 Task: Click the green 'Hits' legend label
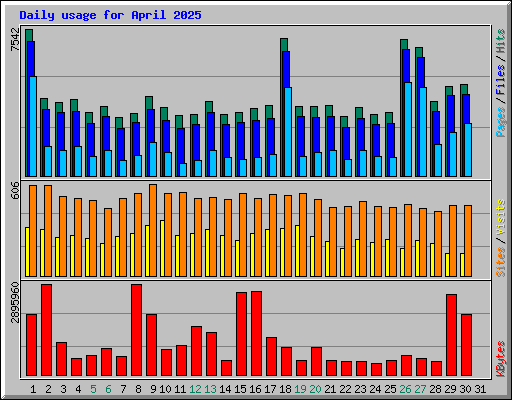tap(500, 41)
